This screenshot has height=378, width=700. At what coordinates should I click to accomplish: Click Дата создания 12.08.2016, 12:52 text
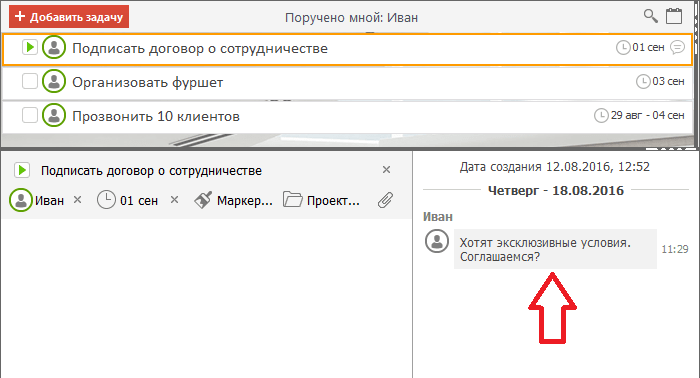coord(555,167)
